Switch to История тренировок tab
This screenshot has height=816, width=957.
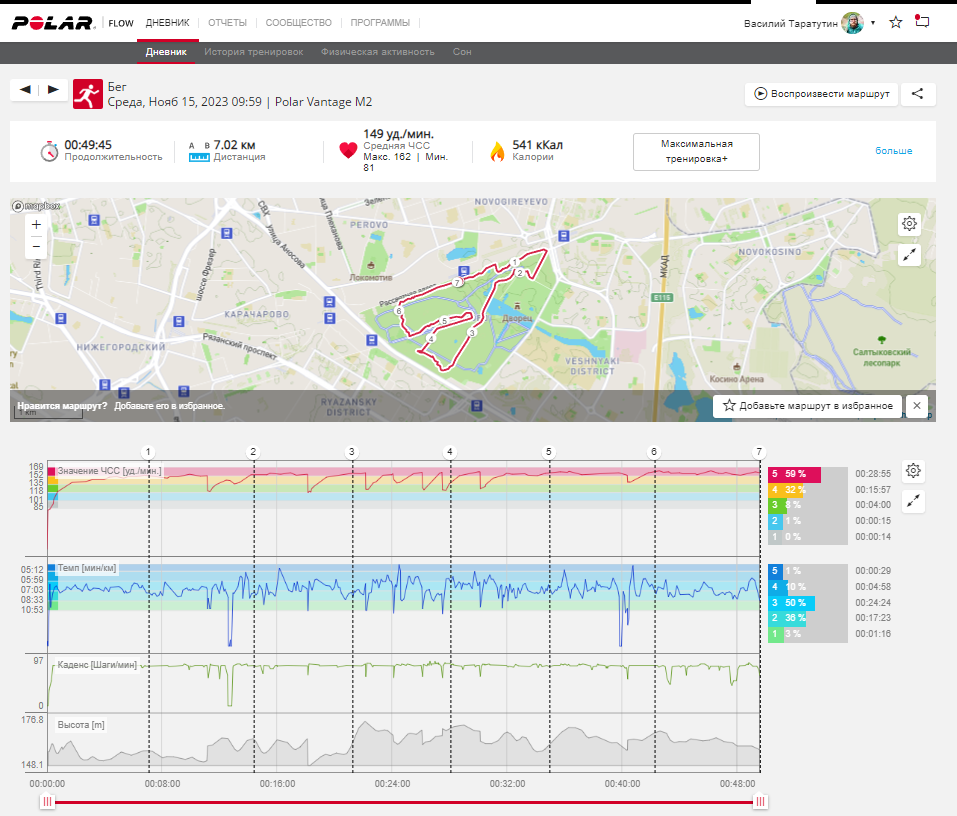pos(253,52)
